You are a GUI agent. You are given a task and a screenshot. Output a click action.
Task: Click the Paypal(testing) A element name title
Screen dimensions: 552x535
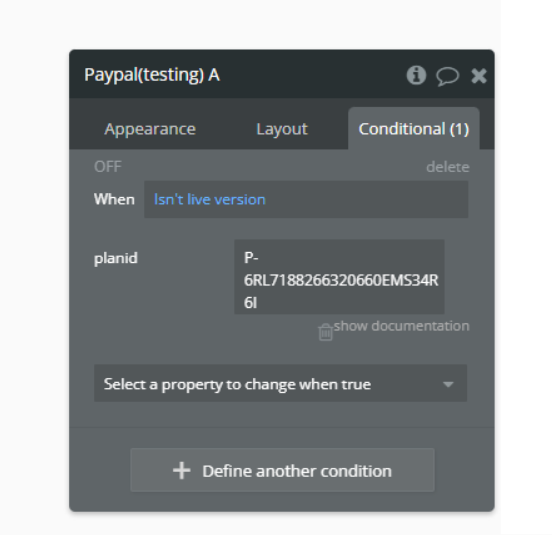[x=152, y=75]
